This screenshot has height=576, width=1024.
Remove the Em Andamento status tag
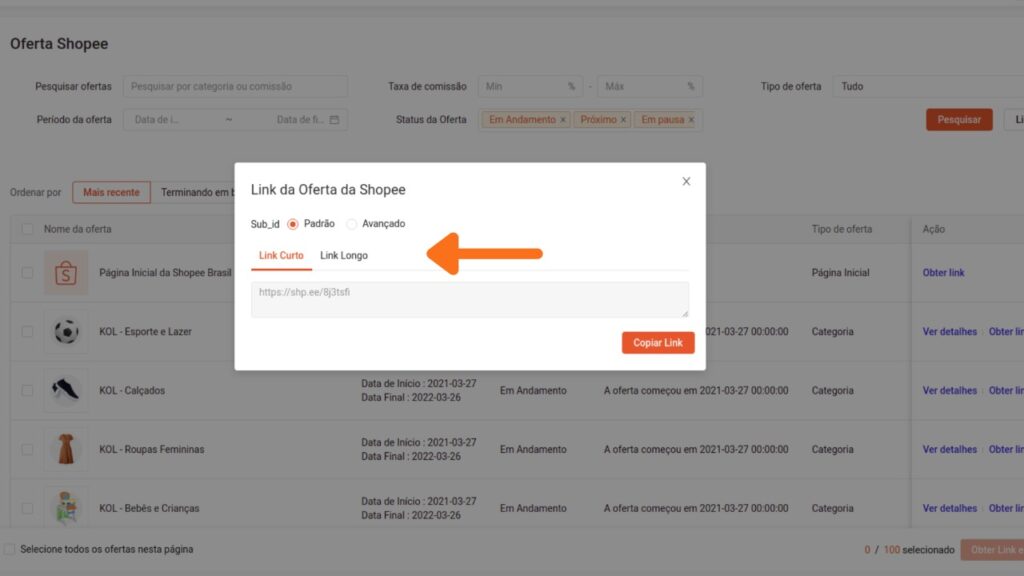coord(562,120)
